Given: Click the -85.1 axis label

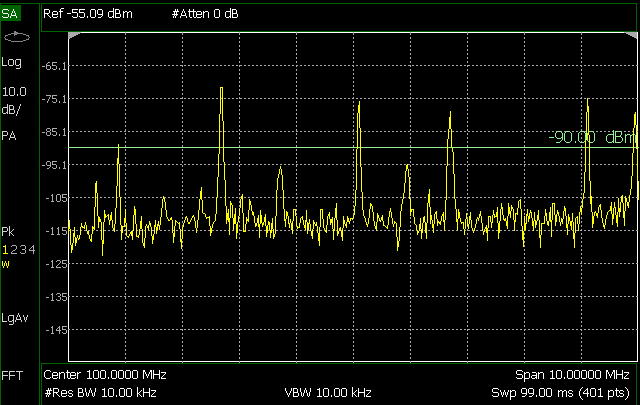Looking at the screenshot, I should 56,132.
